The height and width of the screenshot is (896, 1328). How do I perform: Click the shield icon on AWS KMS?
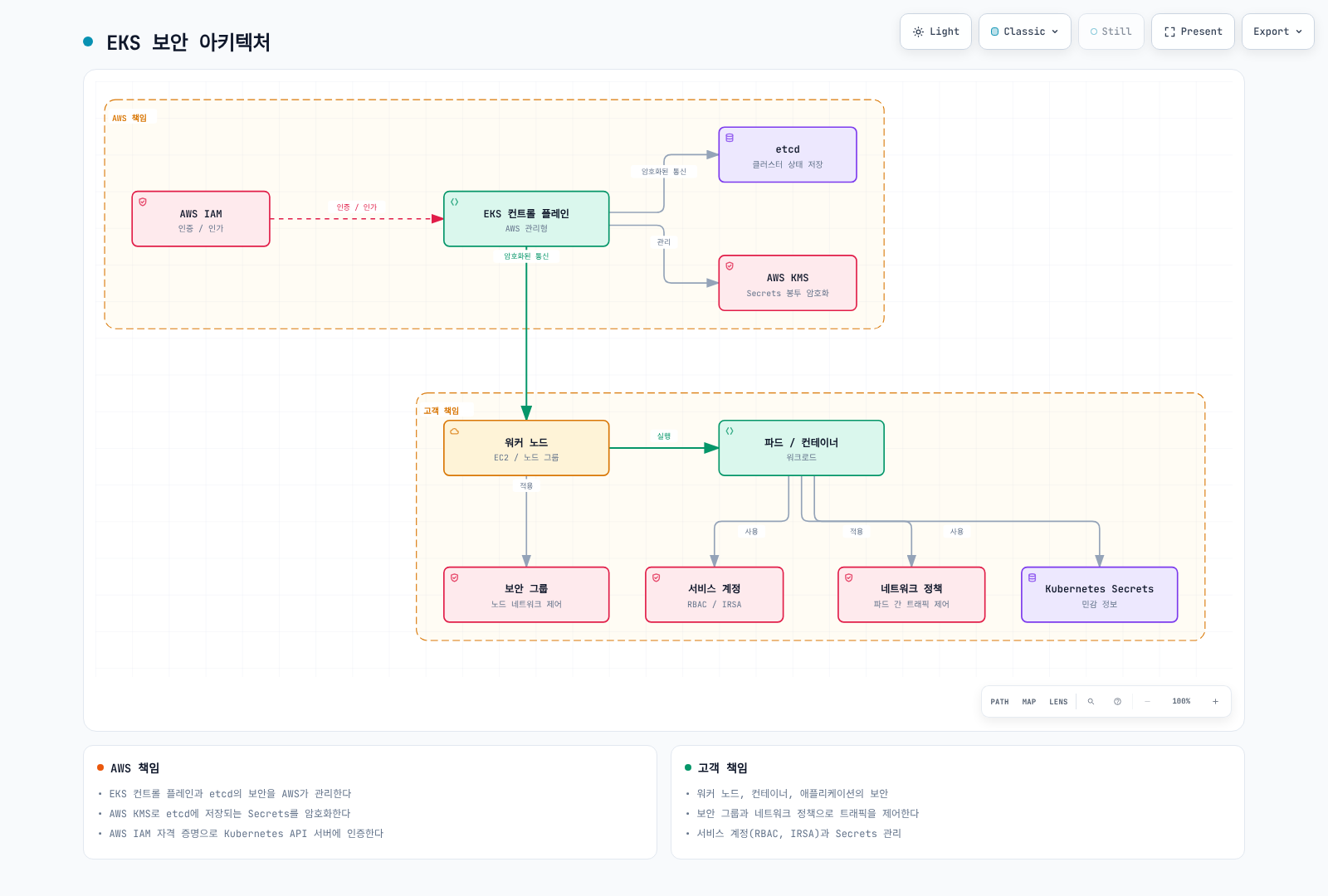(x=730, y=266)
